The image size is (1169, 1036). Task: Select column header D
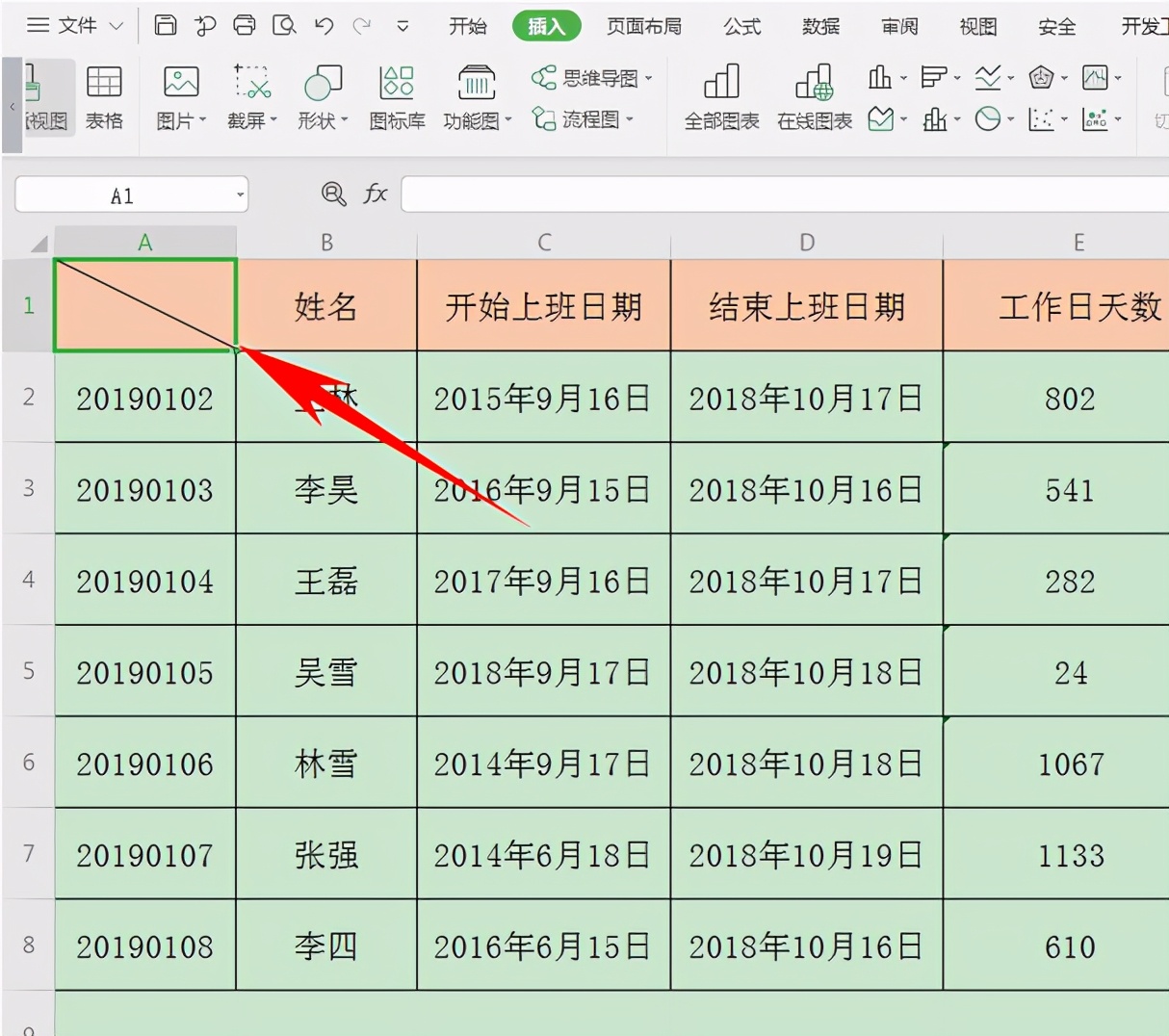807,243
